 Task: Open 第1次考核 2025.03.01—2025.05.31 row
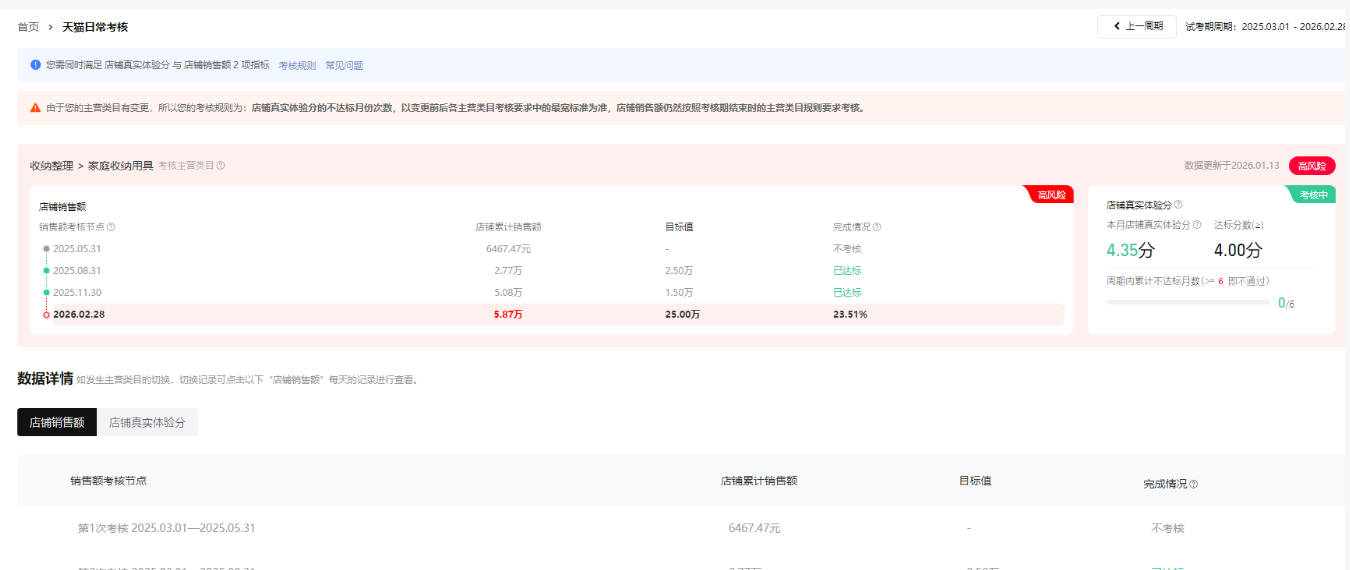pyautogui.click(x=166, y=528)
